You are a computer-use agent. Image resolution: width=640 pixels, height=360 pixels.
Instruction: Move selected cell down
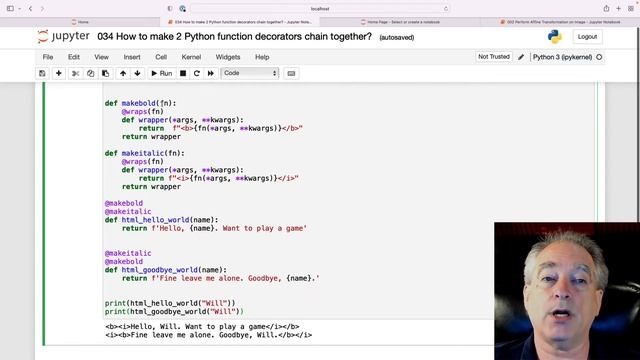138,73
